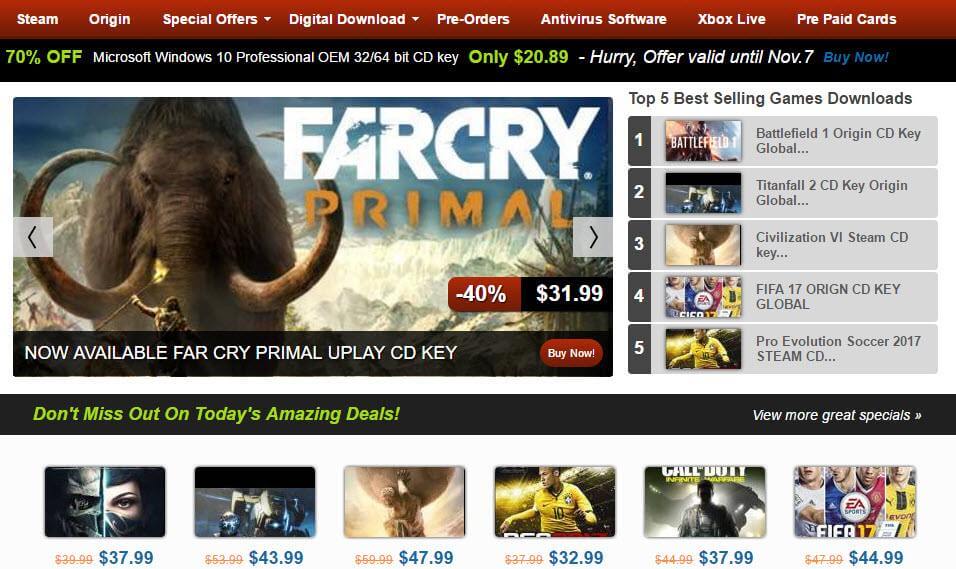Select the FIFA 17 best seller thumbnail
Image resolution: width=956 pixels, height=569 pixels.
(x=703, y=297)
